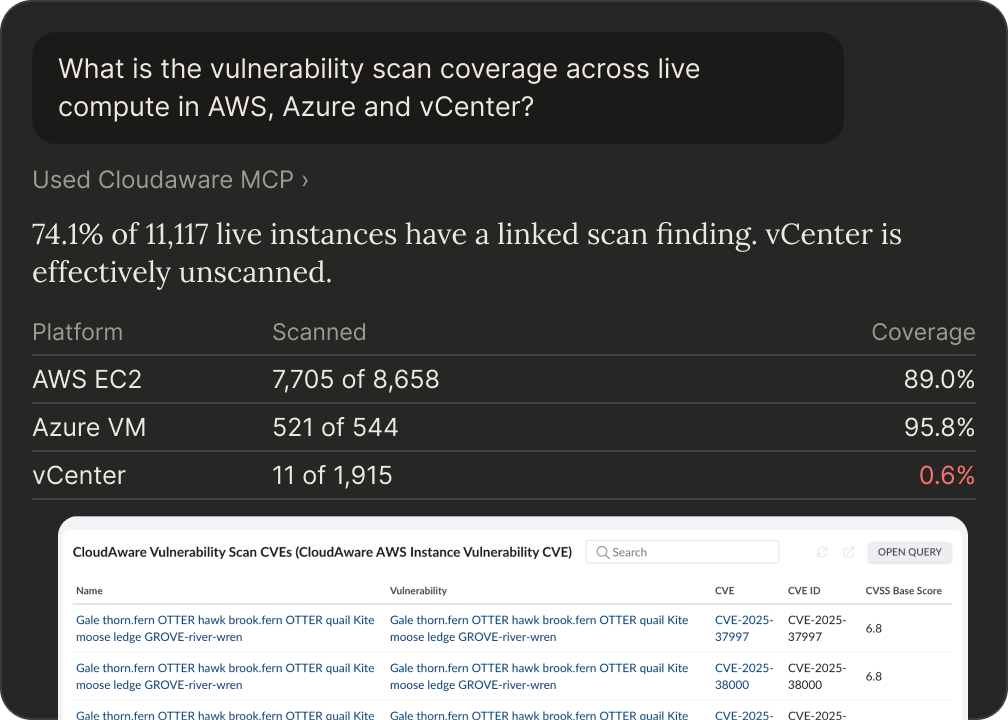Click the plain-text CVE ID value CVE-2025-38000
Image resolution: width=1008 pixels, height=720 pixels.
817,676
